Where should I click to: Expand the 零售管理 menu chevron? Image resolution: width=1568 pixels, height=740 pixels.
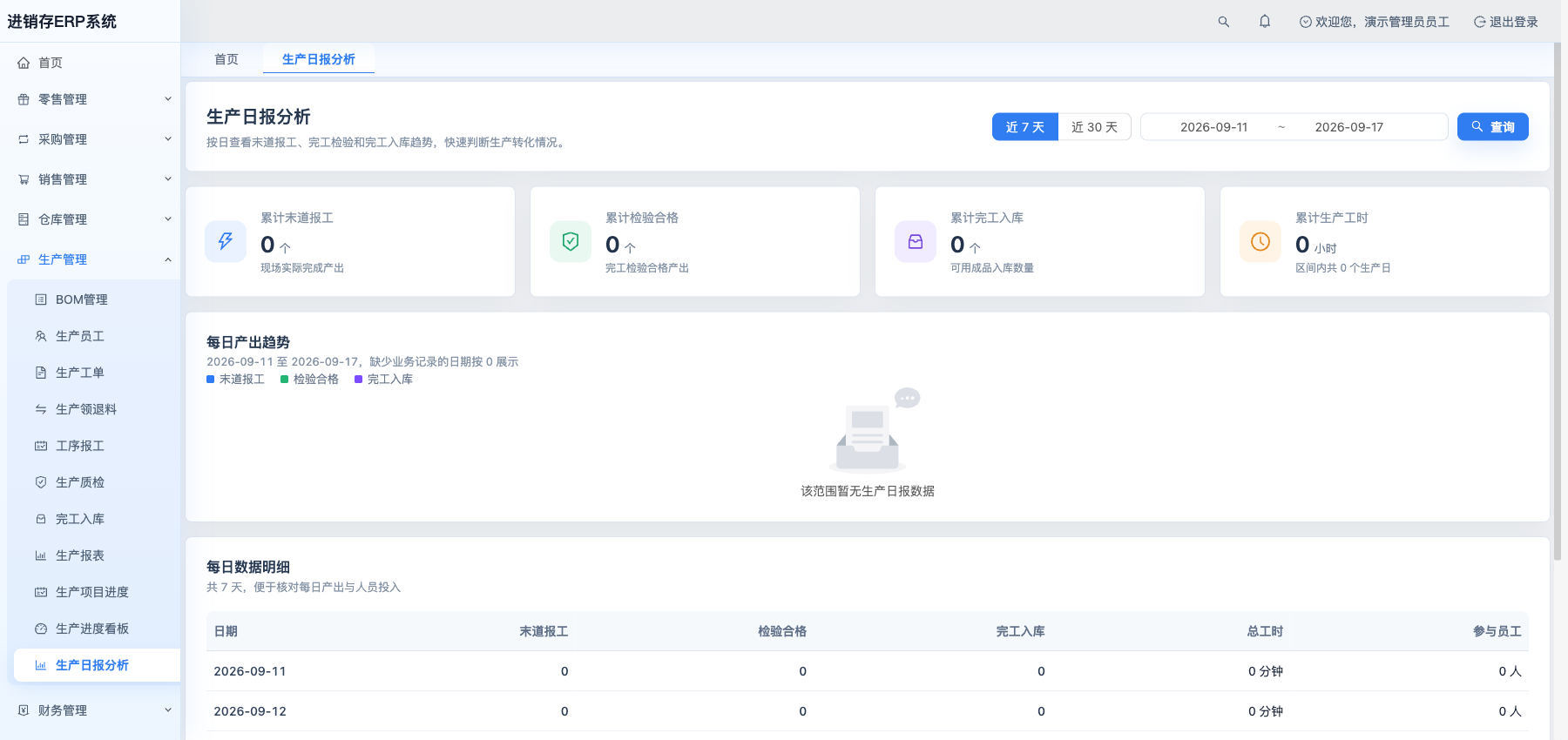pos(168,99)
